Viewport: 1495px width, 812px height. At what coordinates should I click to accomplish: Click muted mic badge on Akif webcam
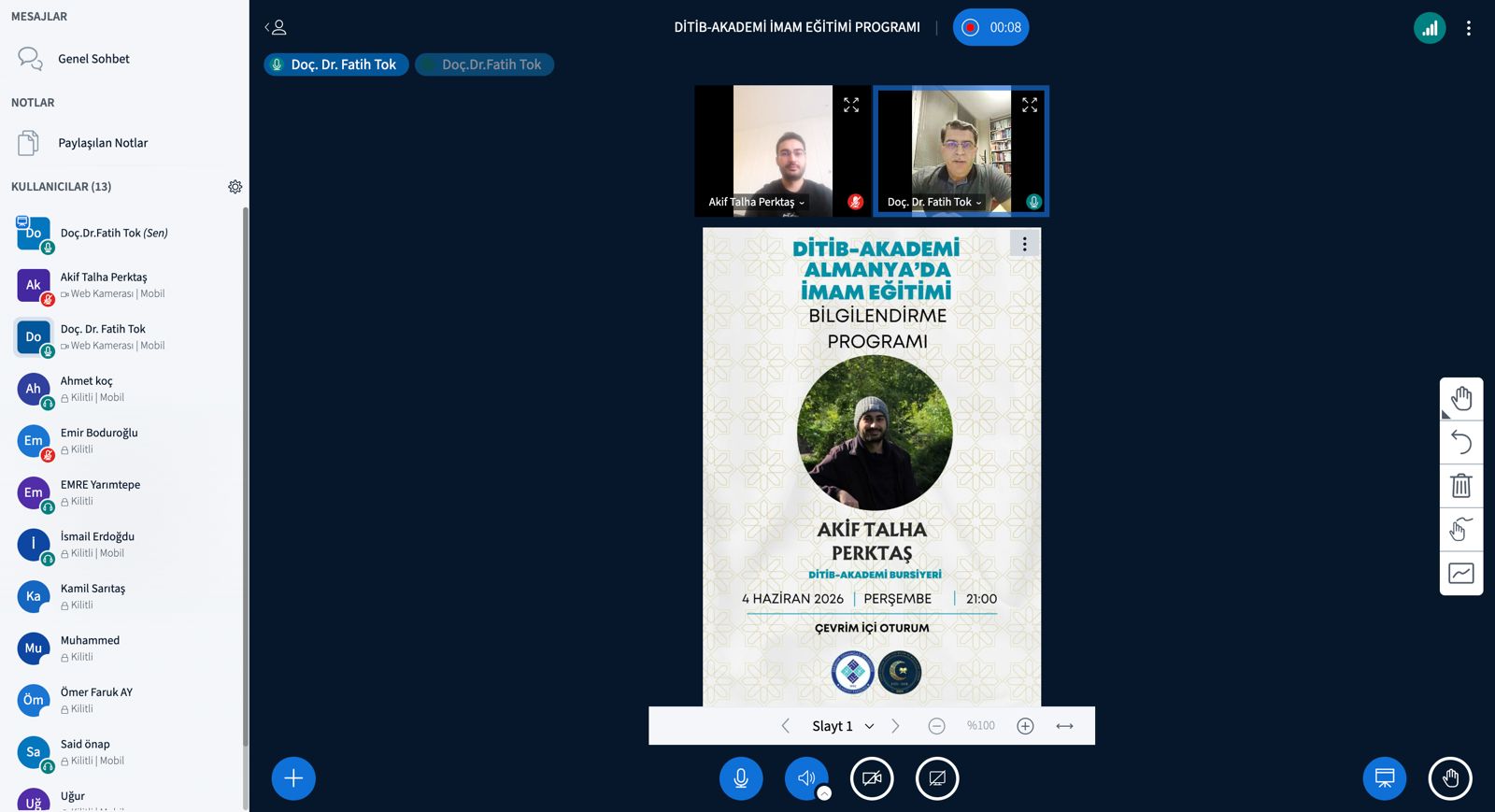point(855,202)
